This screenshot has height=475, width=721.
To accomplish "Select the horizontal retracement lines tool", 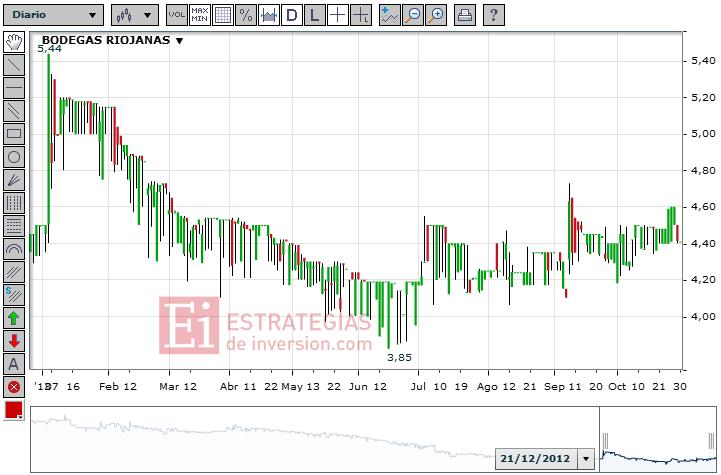I will click(x=14, y=226).
